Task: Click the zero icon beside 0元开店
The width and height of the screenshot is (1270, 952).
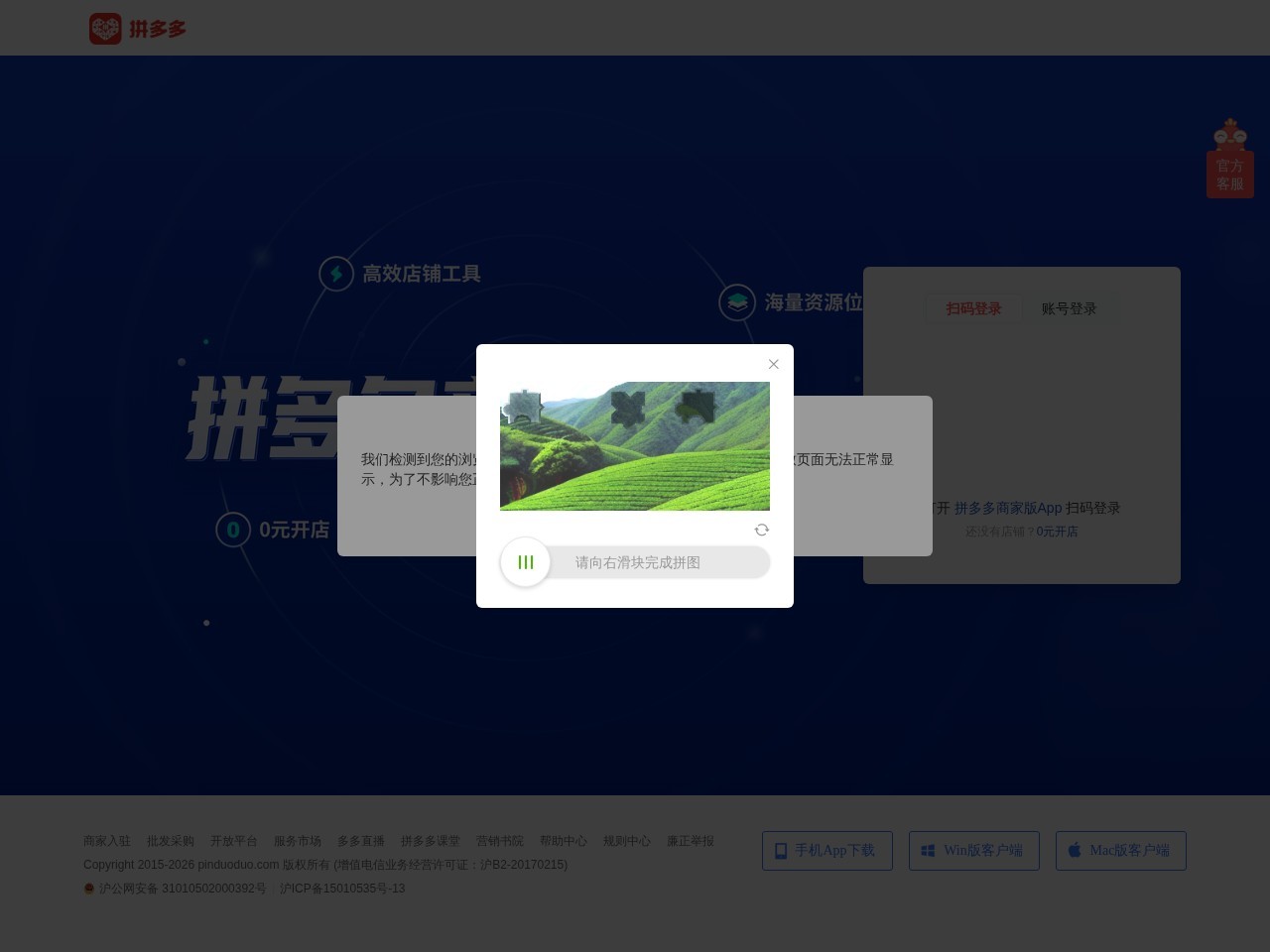Action: tap(233, 530)
